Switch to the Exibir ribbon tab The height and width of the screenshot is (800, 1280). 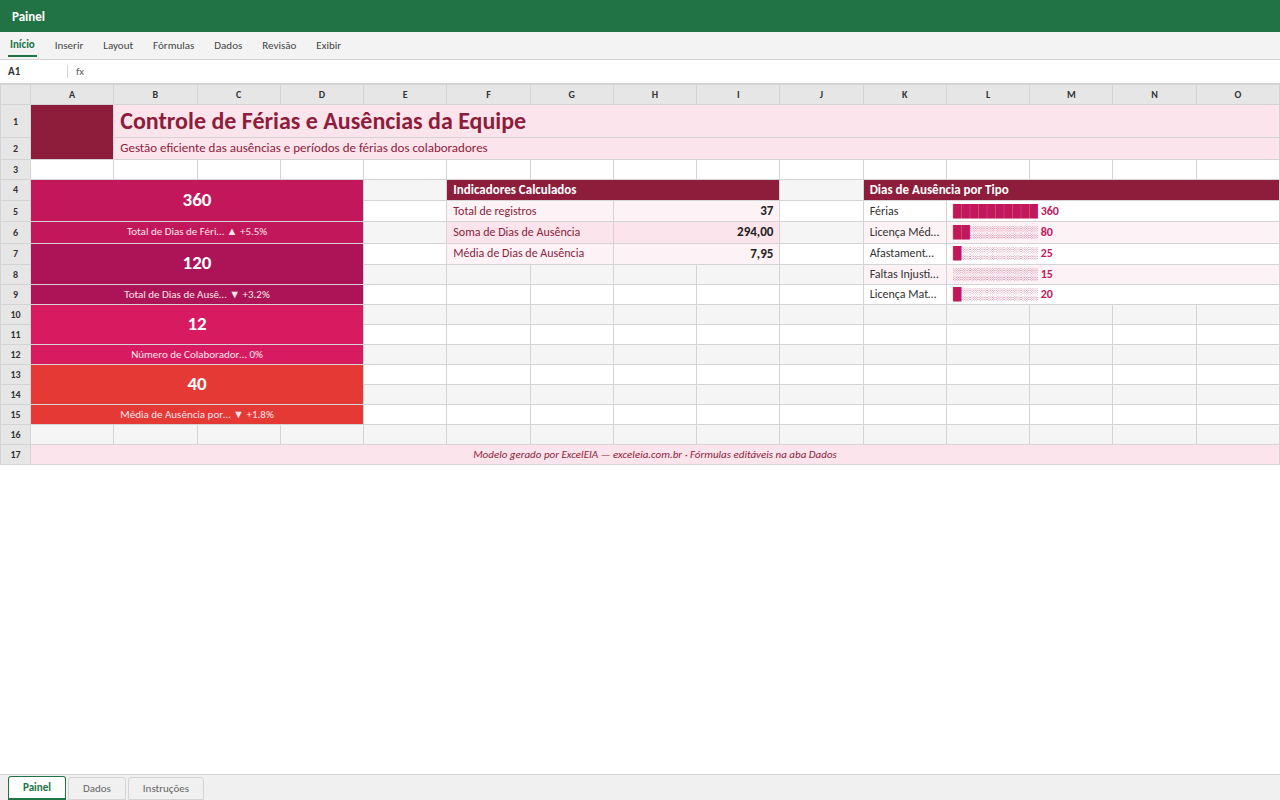pos(328,46)
